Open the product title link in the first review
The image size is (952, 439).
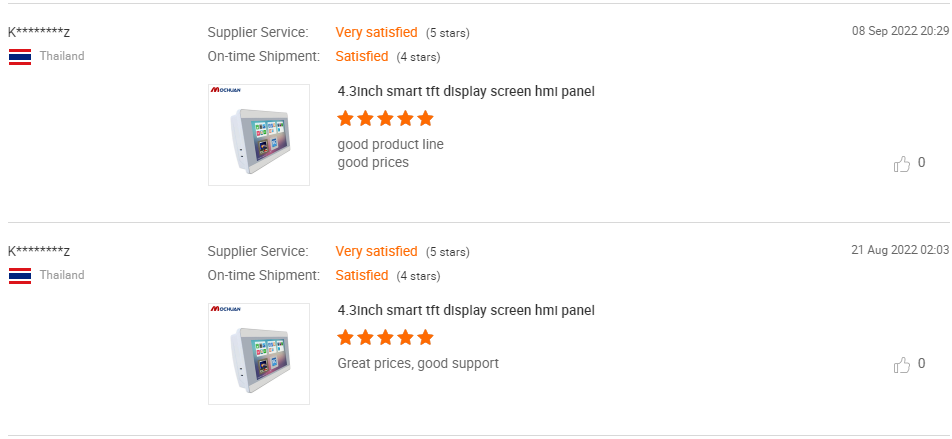click(466, 92)
